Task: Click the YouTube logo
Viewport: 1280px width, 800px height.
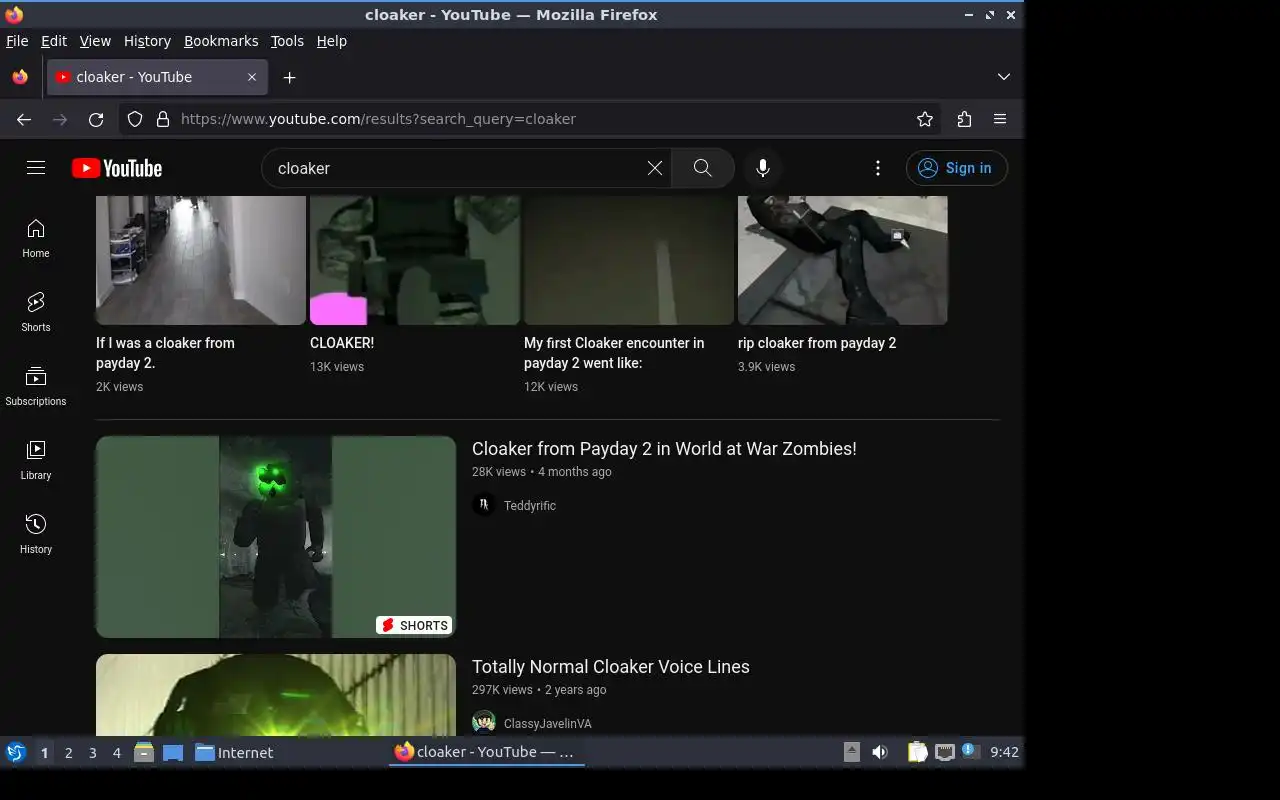Action: [117, 168]
